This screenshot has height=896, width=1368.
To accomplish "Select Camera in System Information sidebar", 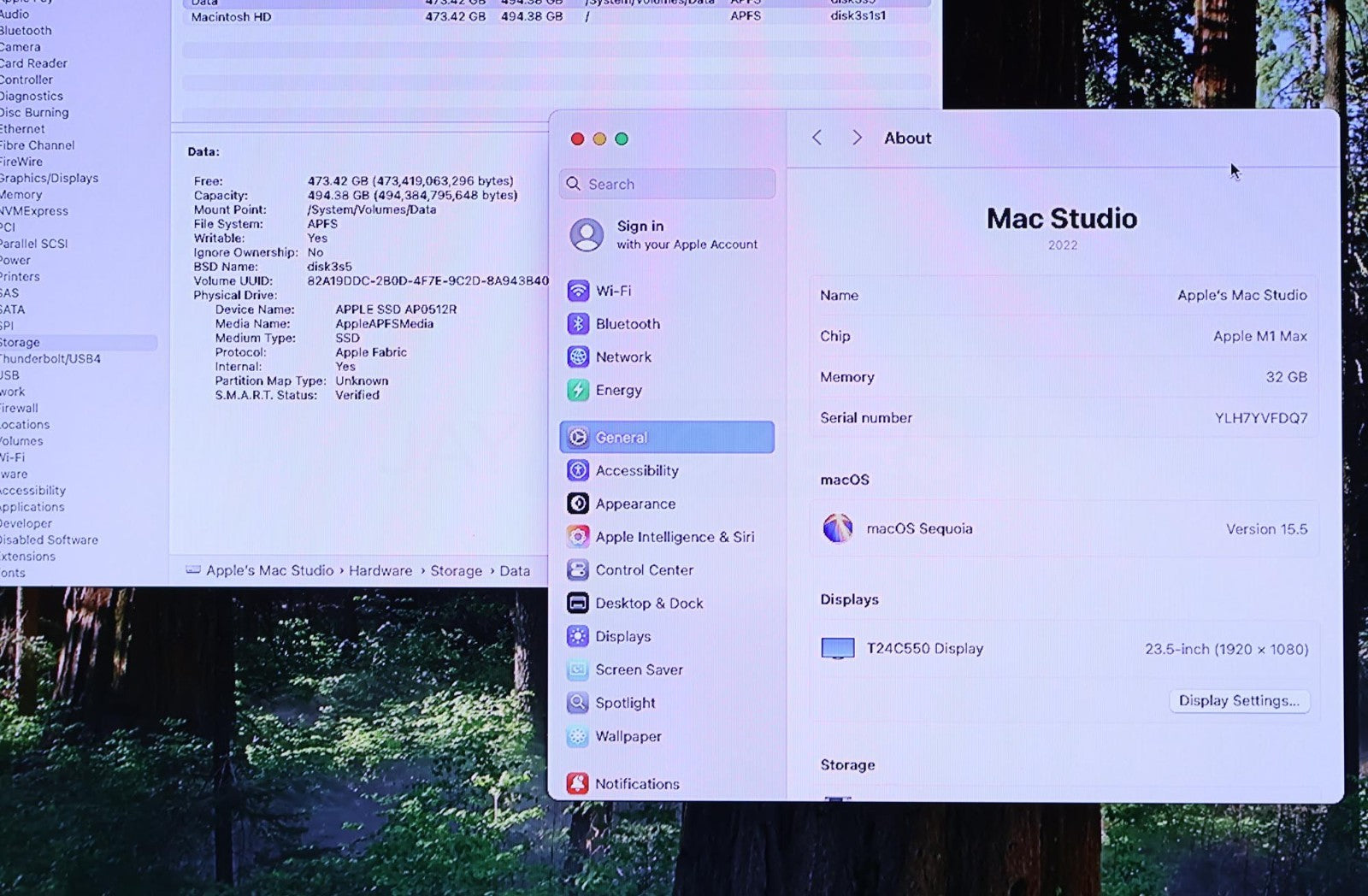I will click(20, 47).
